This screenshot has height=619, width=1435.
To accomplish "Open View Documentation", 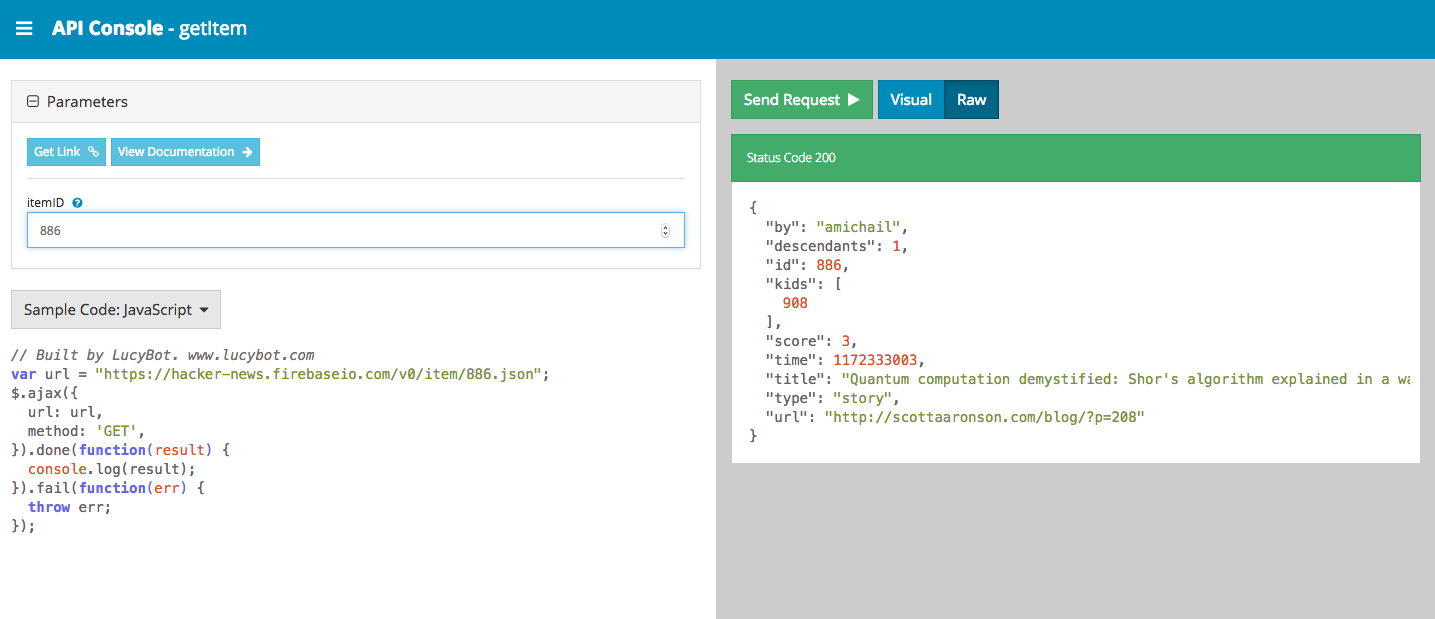I will (x=185, y=151).
